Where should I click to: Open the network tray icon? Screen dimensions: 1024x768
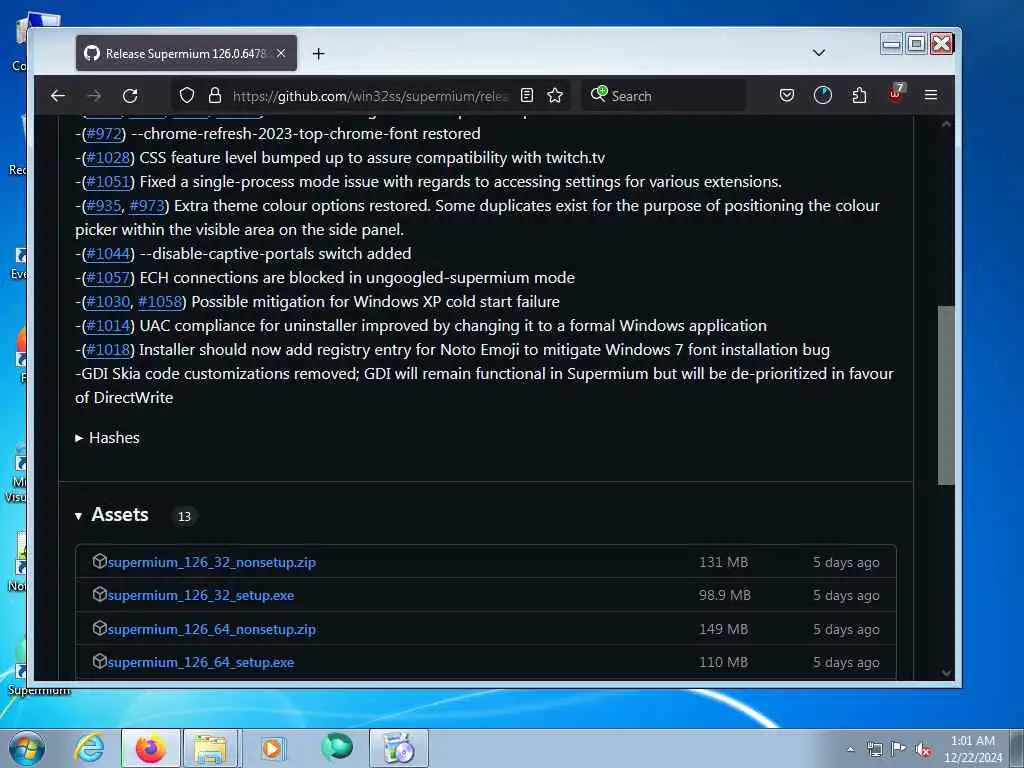point(874,750)
